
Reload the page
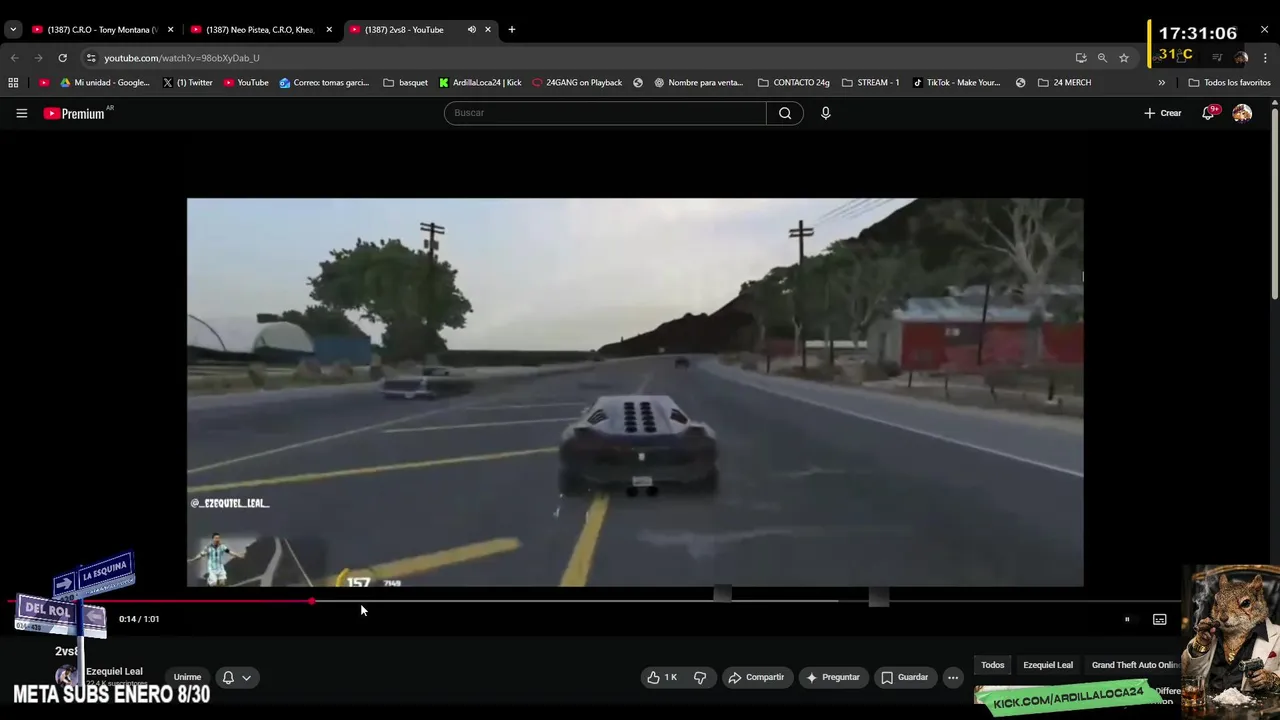[62, 58]
